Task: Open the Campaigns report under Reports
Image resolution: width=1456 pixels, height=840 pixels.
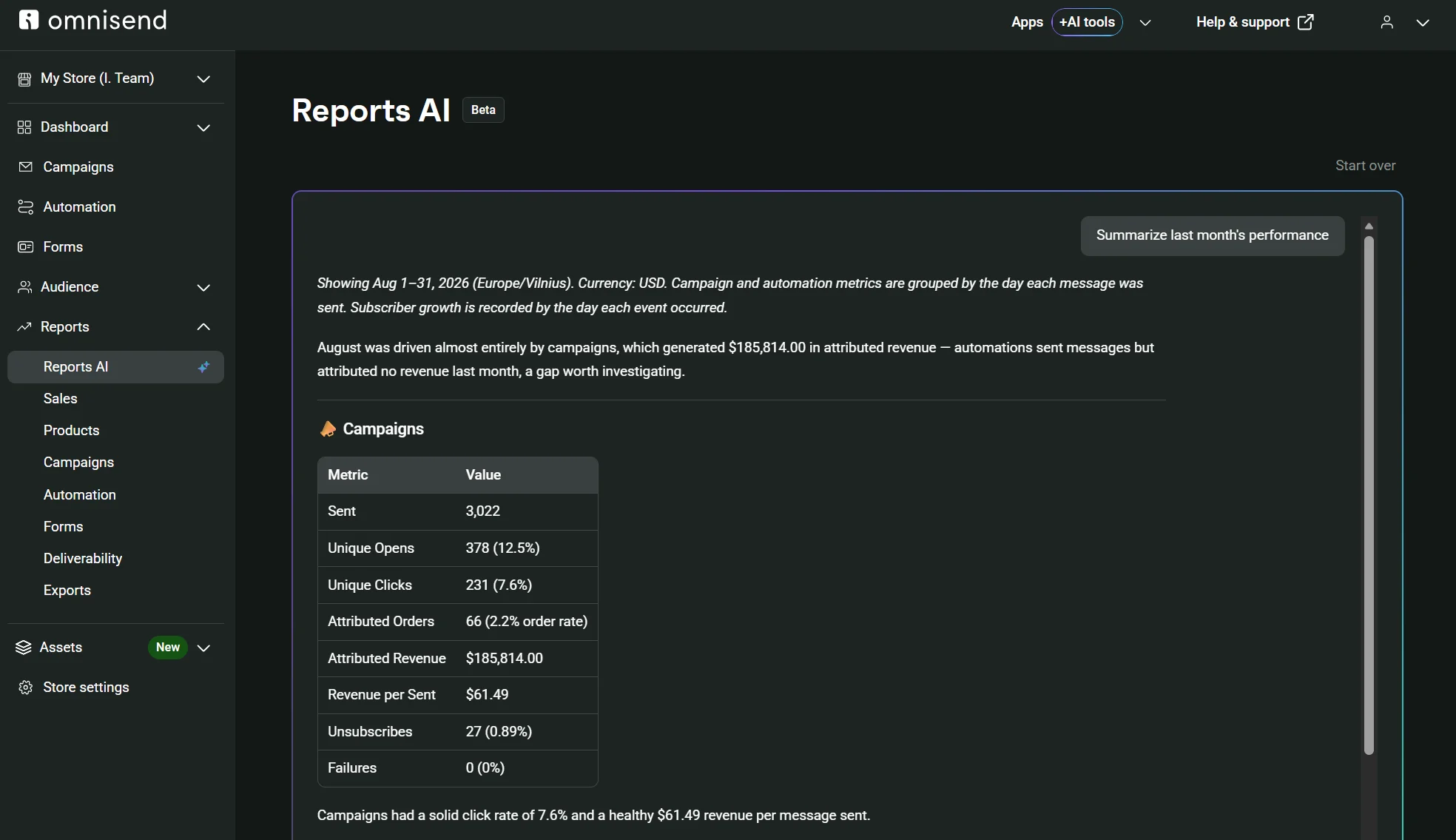Action: point(78,463)
